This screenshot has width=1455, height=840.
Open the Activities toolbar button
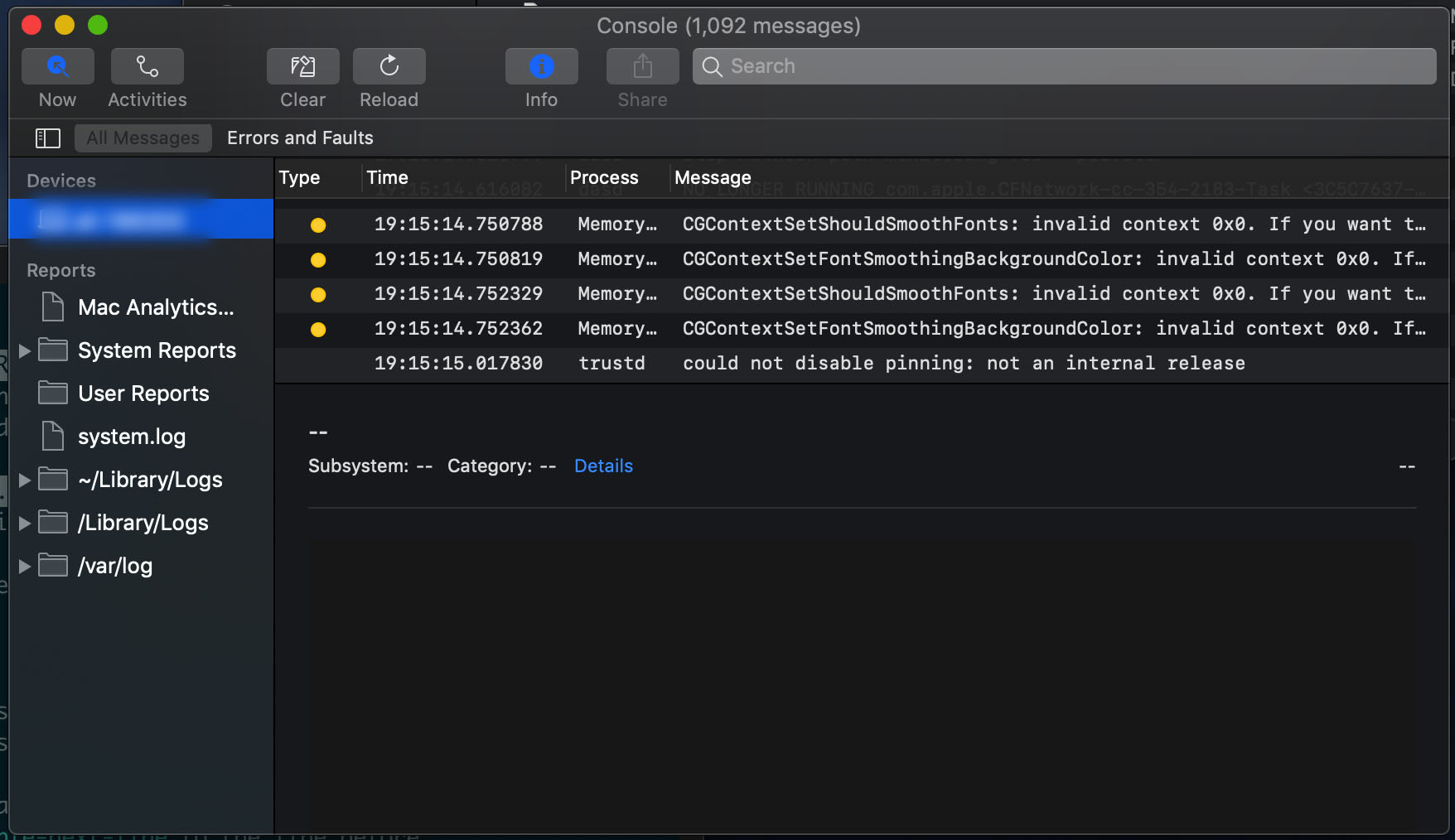147,66
